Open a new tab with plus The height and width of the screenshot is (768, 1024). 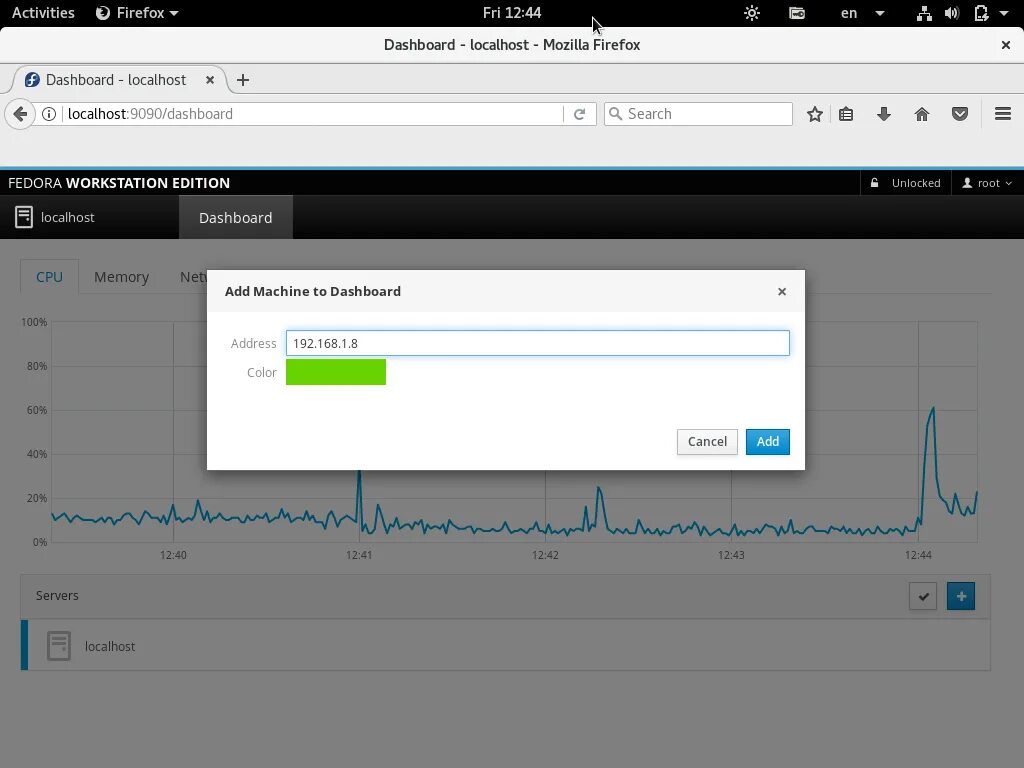coord(243,80)
